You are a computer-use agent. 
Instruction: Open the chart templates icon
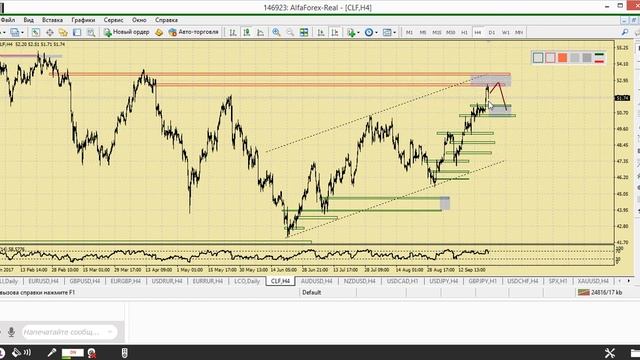[x=387, y=32]
